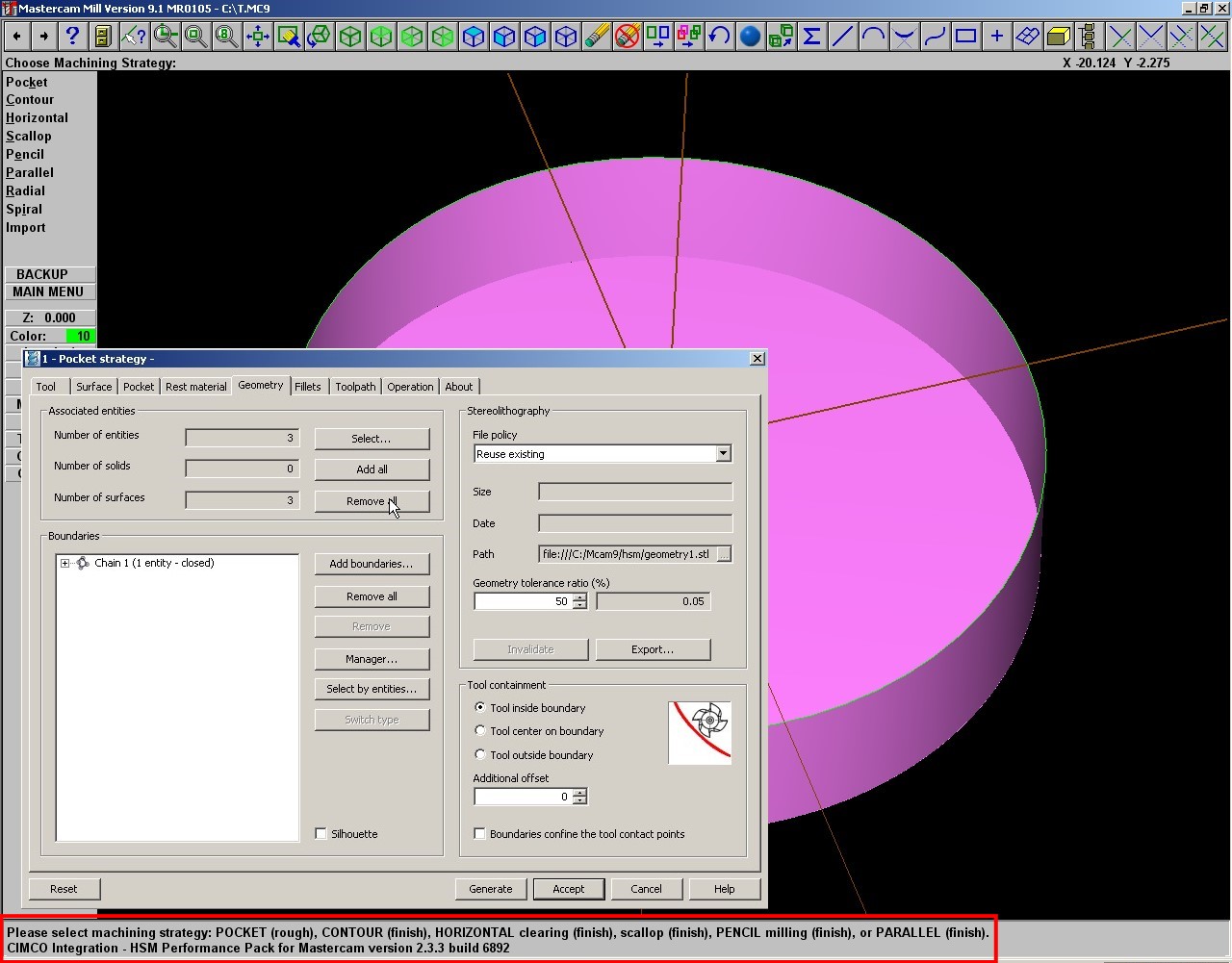Click the Select... entities button

pos(372,439)
